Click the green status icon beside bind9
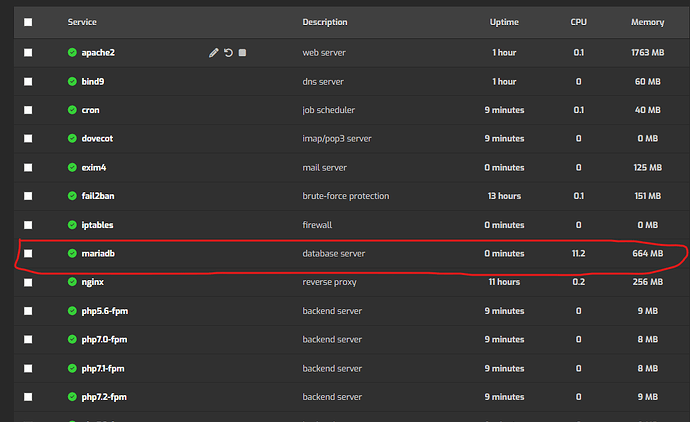The width and height of the screenshot is (690, 422). (72, 81)
